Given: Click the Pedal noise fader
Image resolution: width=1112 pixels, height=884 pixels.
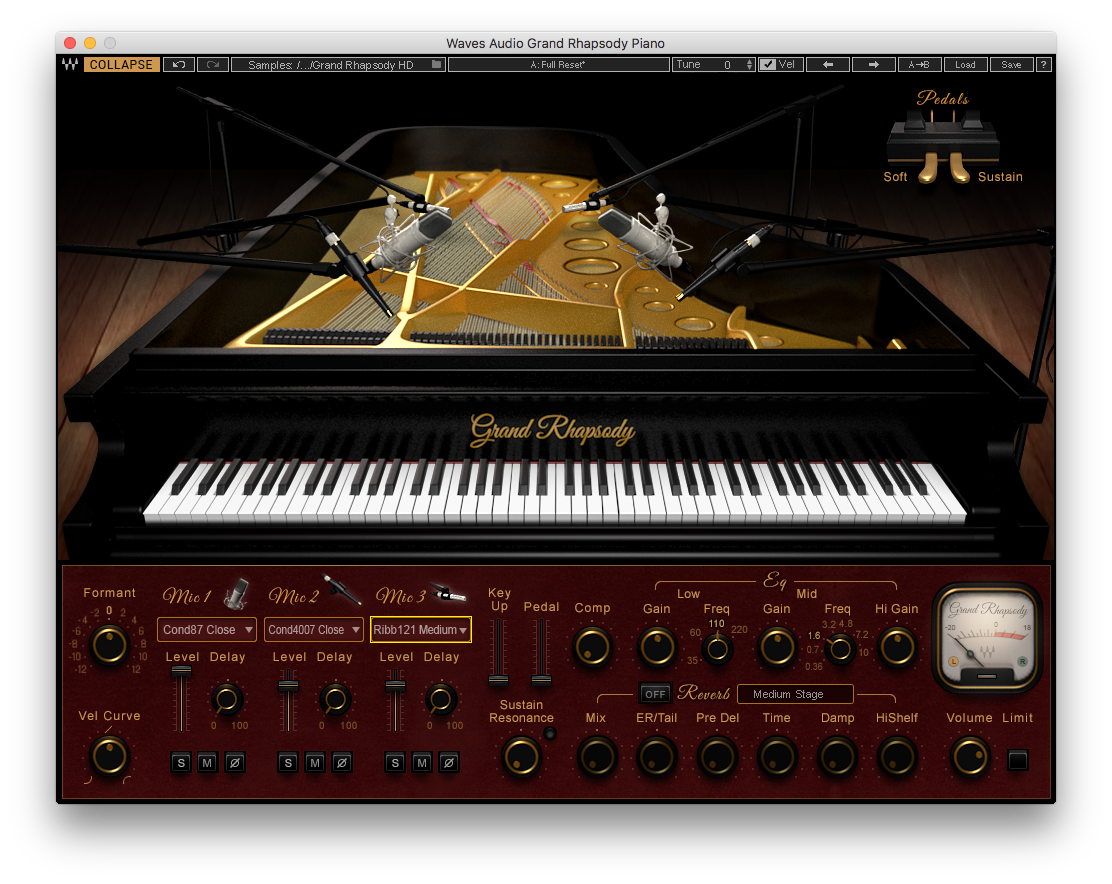Looking at the screenshot, I should coord(541,681).
